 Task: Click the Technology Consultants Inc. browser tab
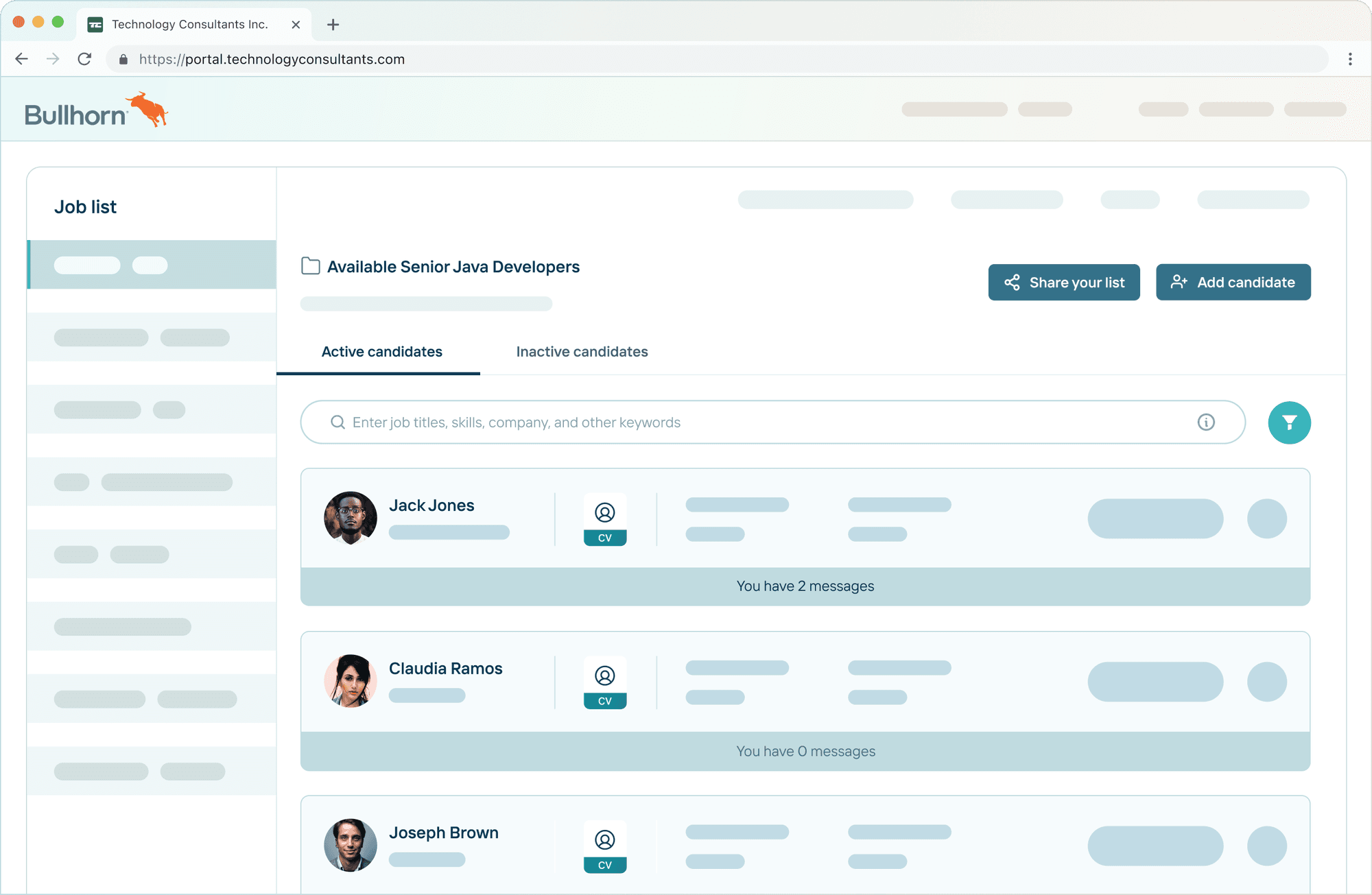[192, 24]
